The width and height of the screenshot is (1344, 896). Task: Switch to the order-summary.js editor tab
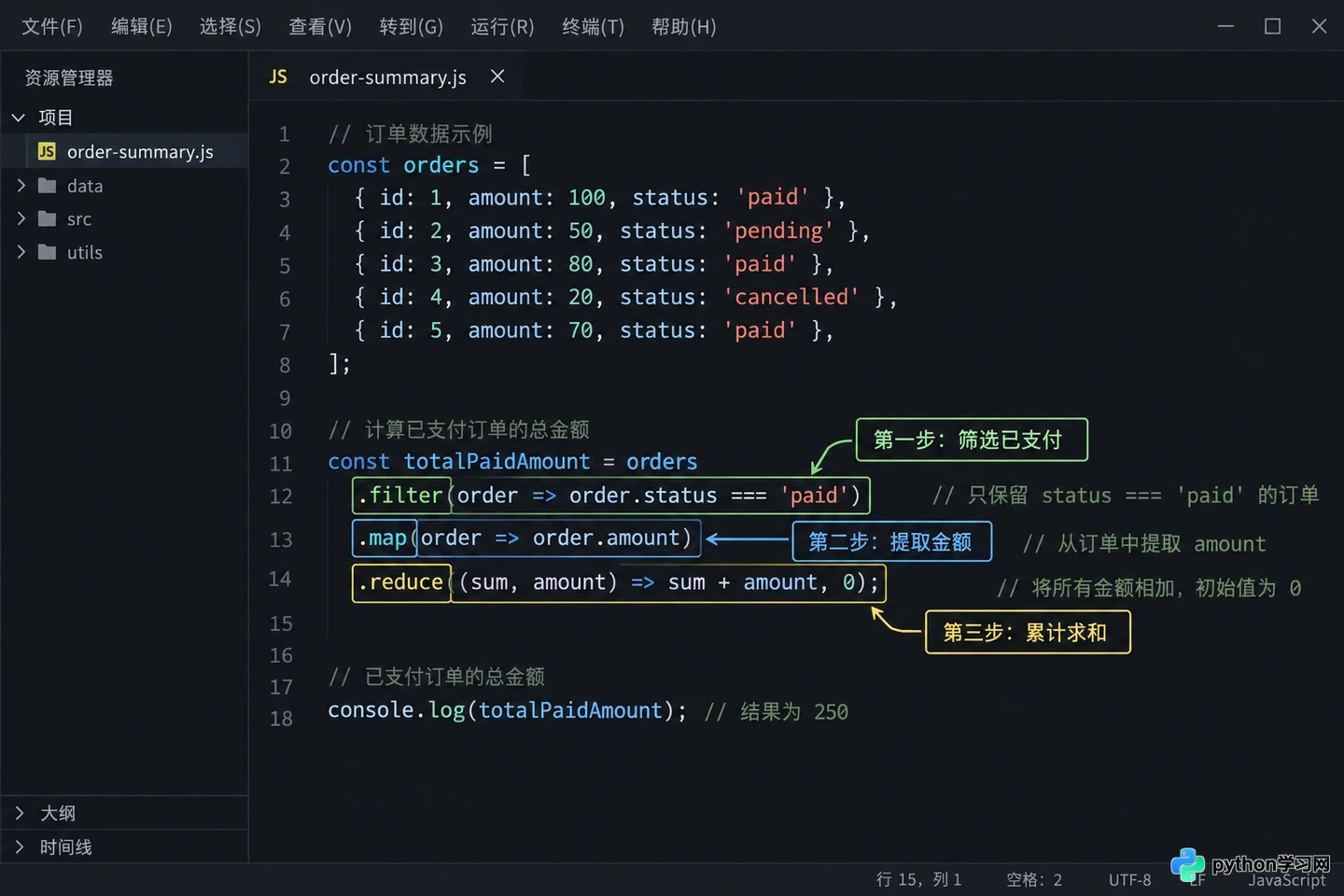pos(387,77)
